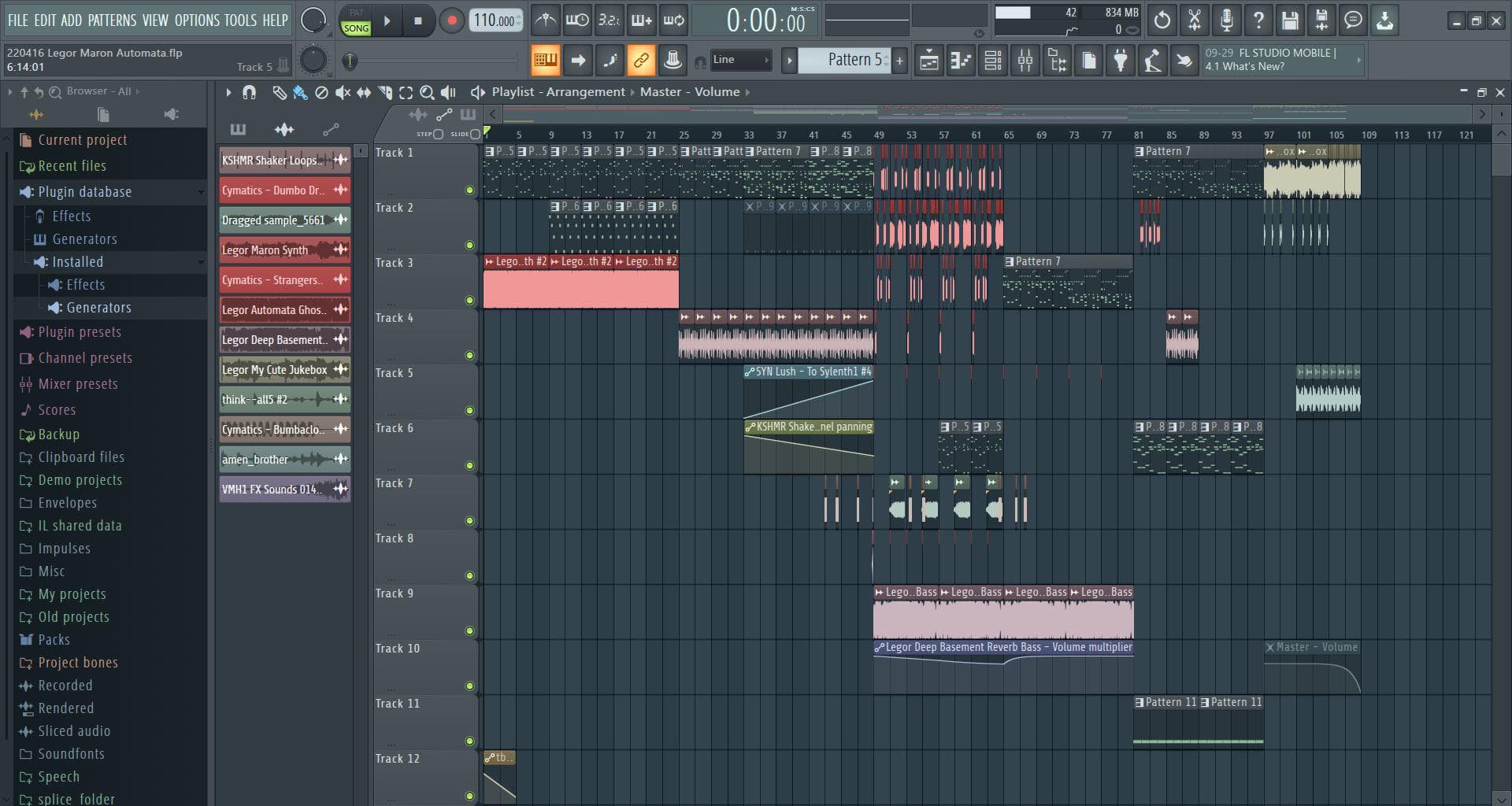This screenshot has height=806, width=1512.
Task: Open the help question mark button
Action: [1258, 20]
